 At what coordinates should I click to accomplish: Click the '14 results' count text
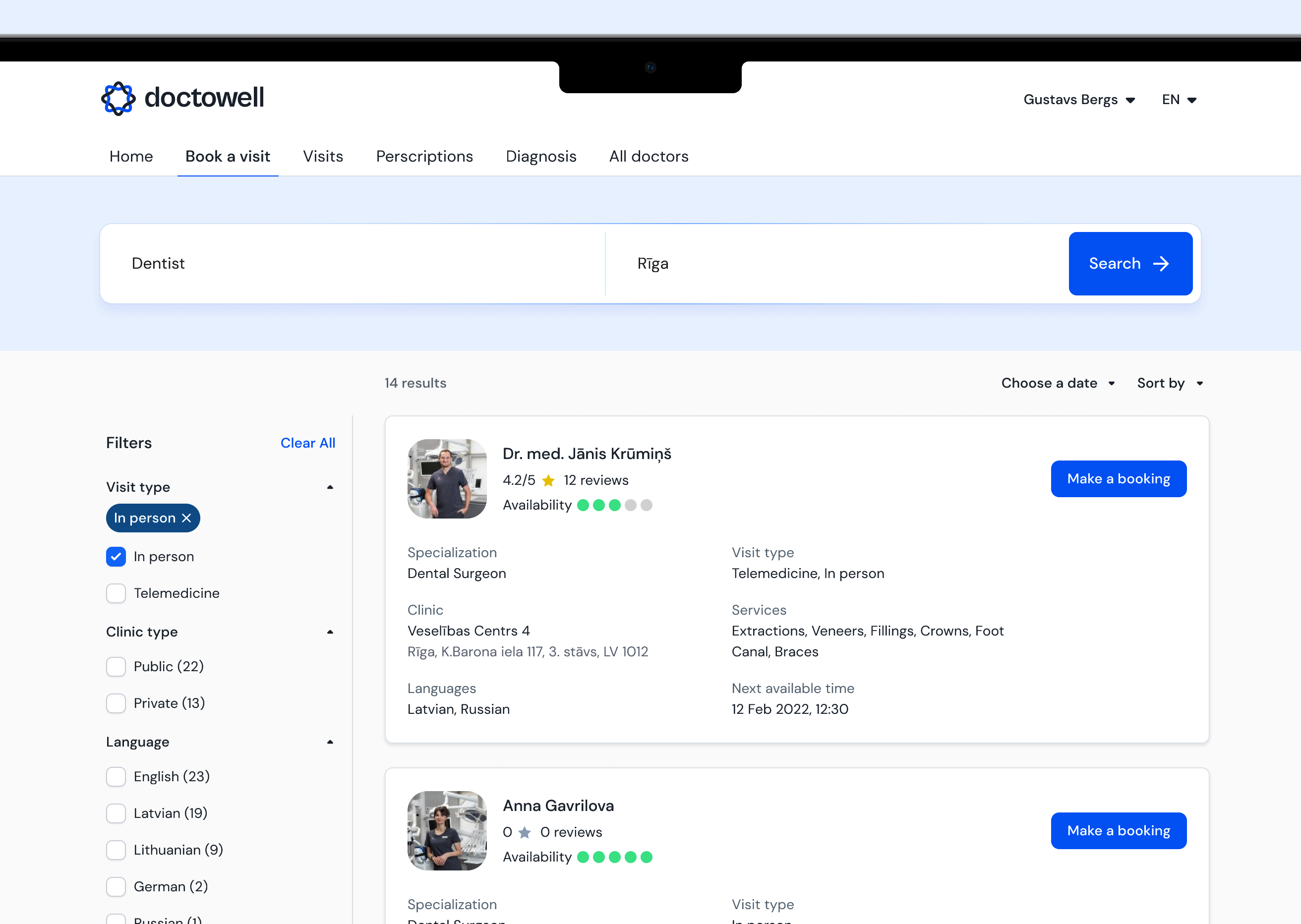pyautogui.click(x=415, y=383)
